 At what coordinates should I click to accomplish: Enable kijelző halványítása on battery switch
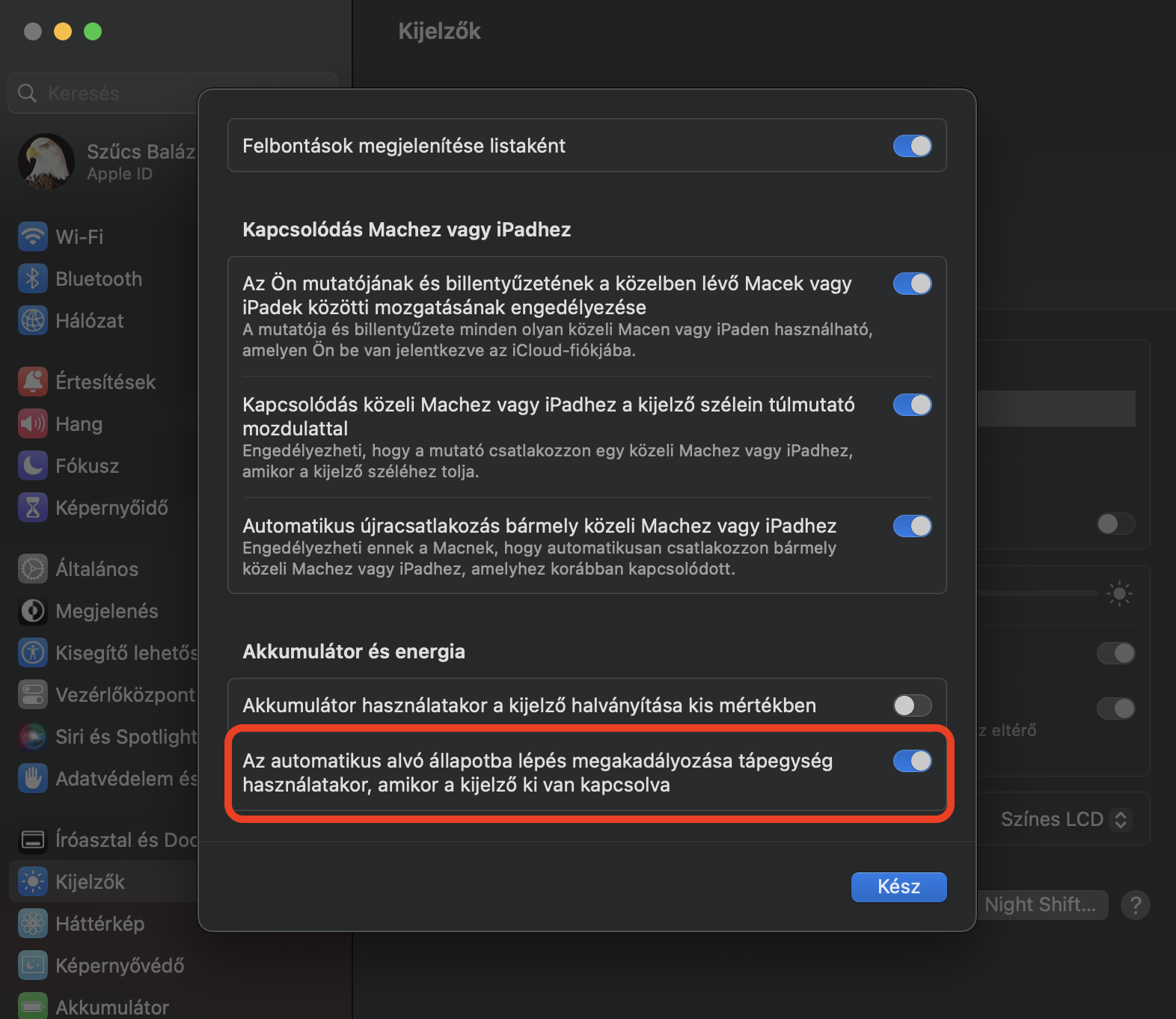coord(912,706)
